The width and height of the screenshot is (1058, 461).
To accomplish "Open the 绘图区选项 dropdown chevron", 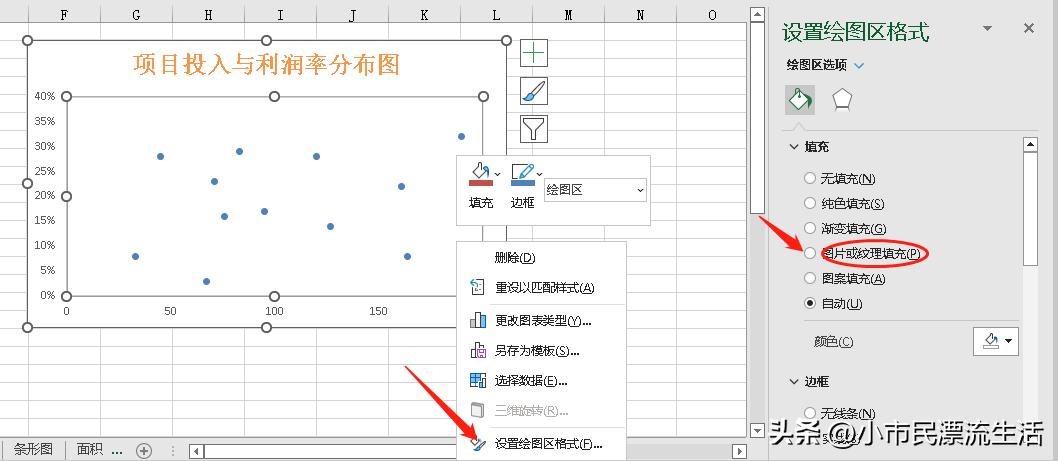I will coord(859,65).
